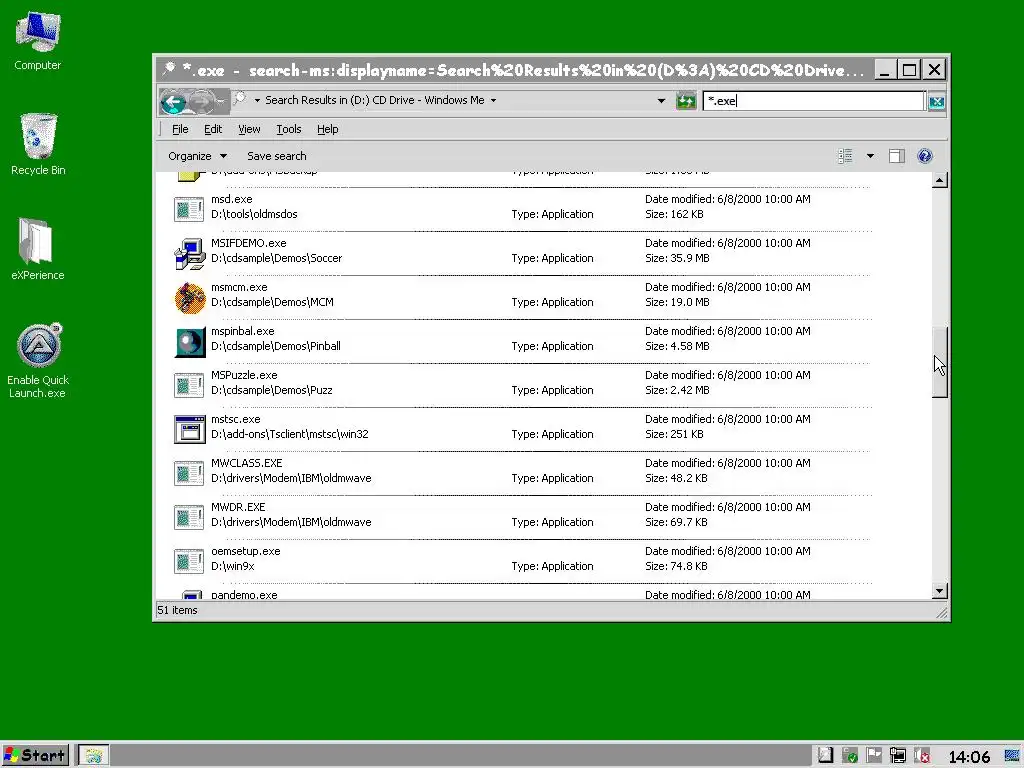
Task: Open the blue Help question mark icon
Action: [925, 156]
